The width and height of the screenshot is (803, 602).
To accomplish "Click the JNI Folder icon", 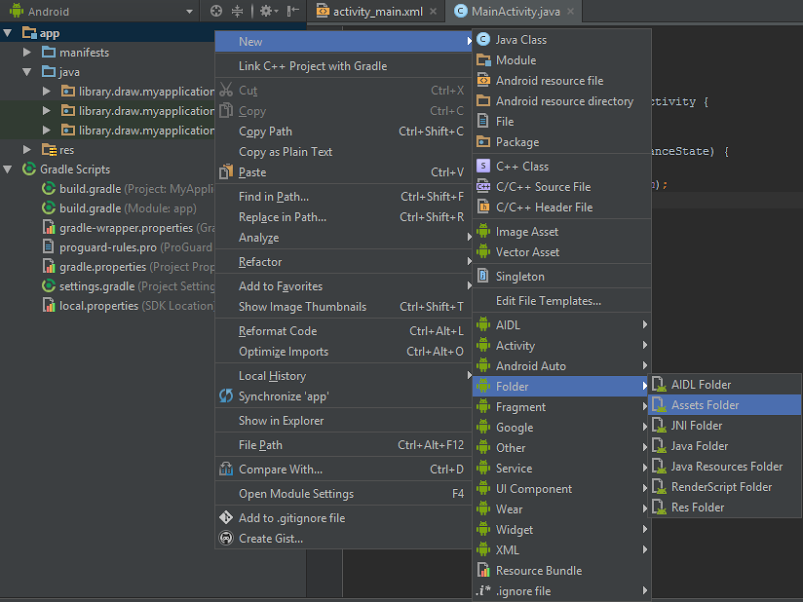I will pyautogui.click(x=659, y=425).
